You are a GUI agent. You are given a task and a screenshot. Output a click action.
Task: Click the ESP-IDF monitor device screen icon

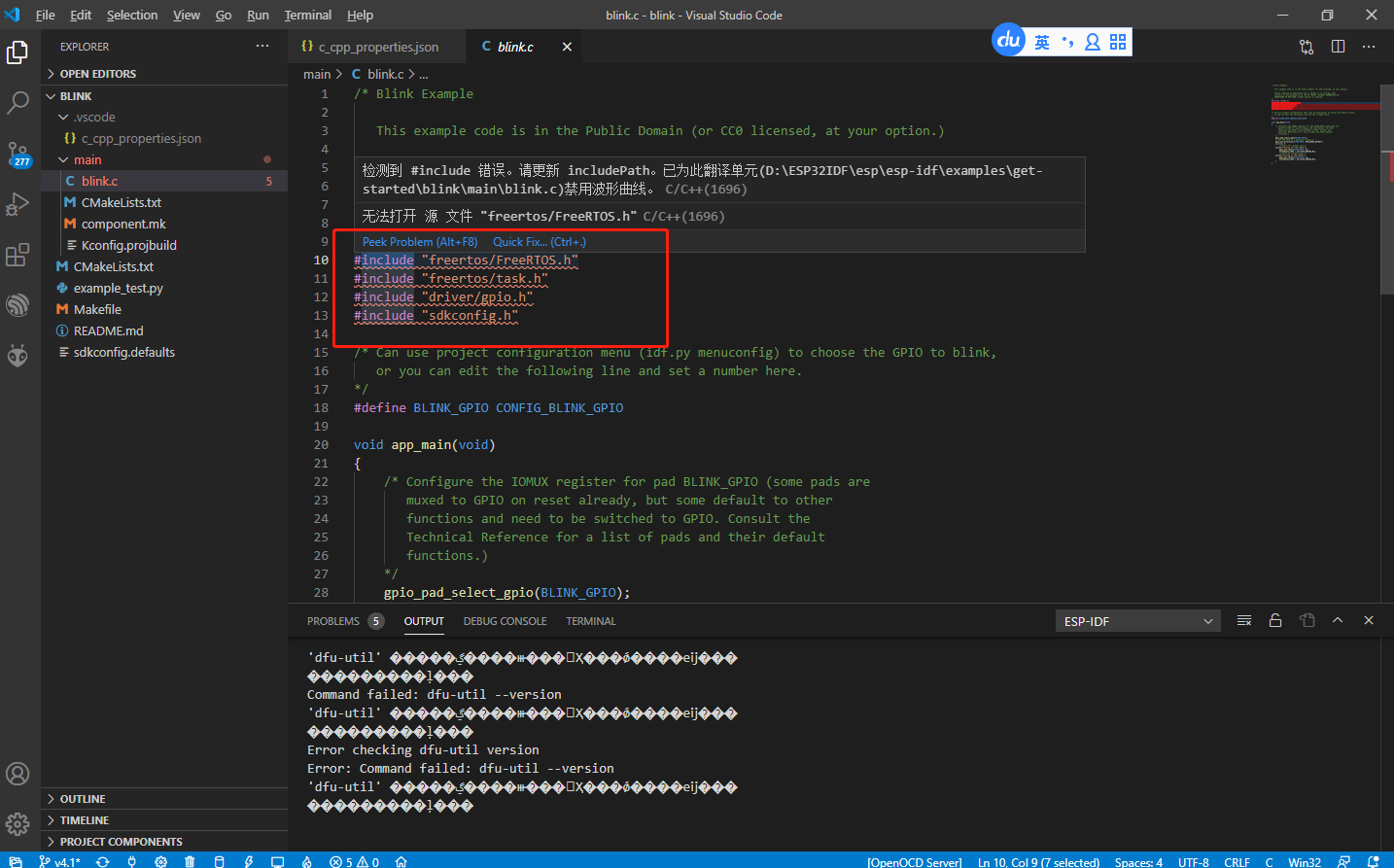click(277, 861)
